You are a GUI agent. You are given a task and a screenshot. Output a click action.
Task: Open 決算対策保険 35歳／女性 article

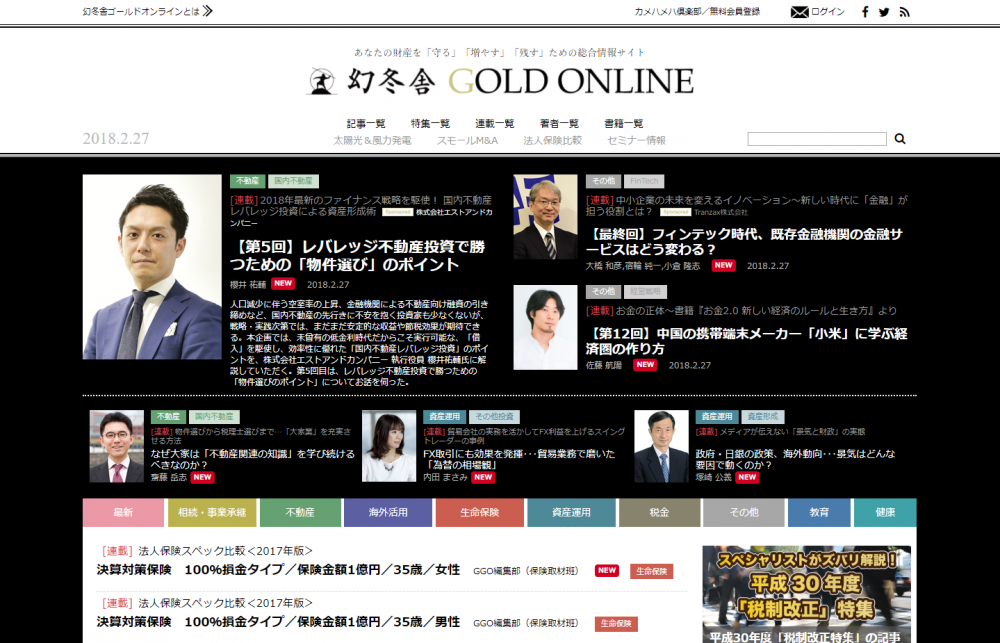pos(279,570)
